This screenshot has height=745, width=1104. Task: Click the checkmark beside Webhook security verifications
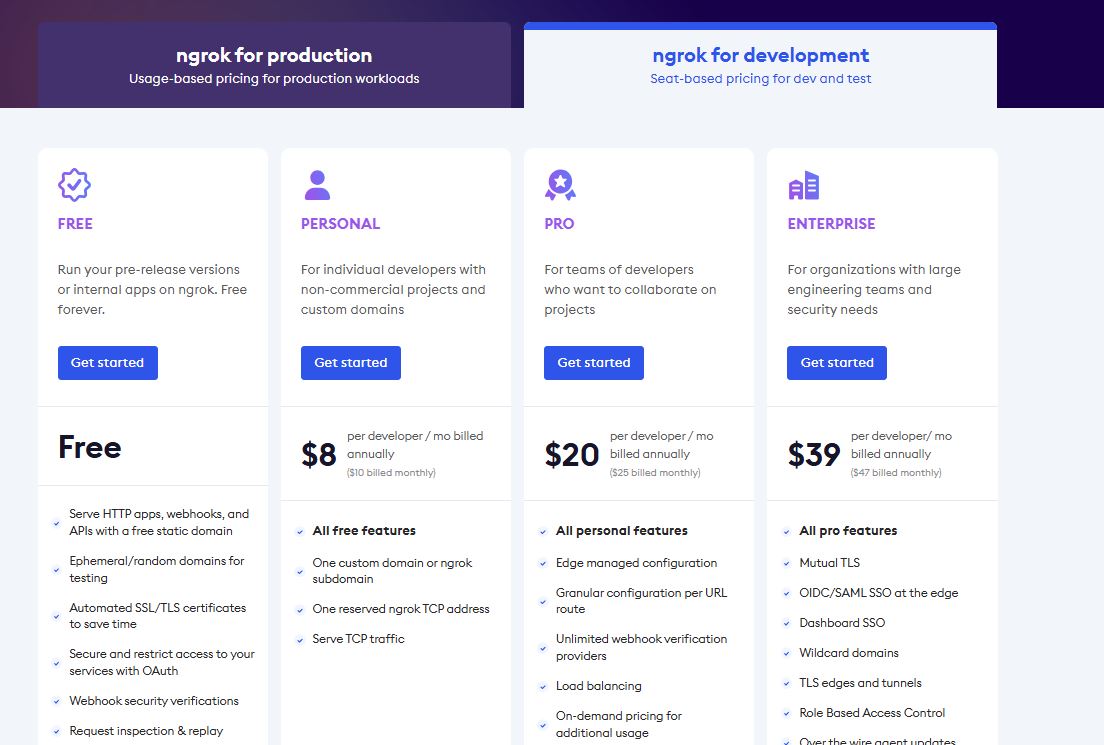[x=56, y=701]
